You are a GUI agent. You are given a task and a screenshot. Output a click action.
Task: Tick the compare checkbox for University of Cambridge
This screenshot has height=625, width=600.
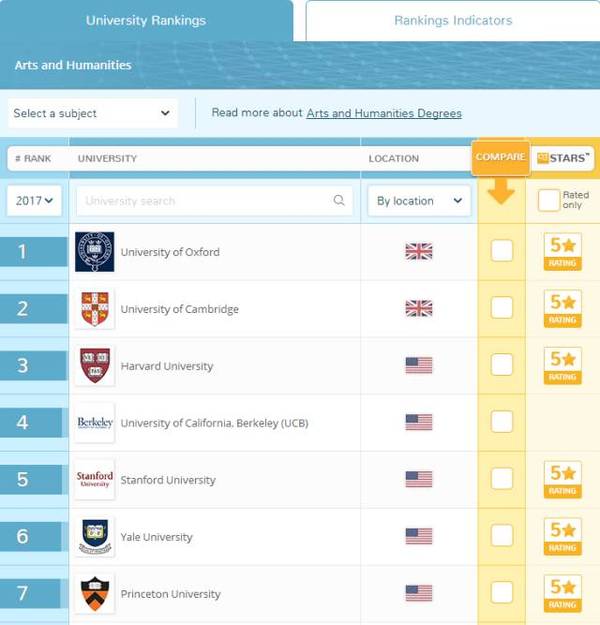coord(502,308)
